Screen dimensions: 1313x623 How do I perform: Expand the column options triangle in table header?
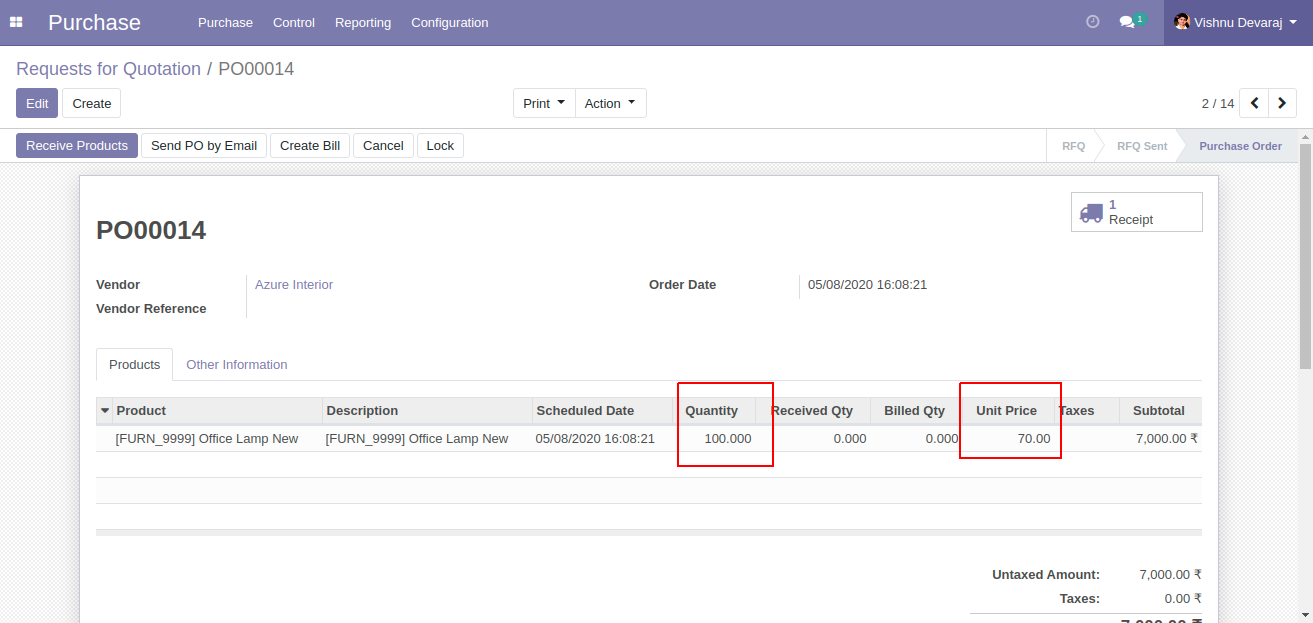pos(105,411)
